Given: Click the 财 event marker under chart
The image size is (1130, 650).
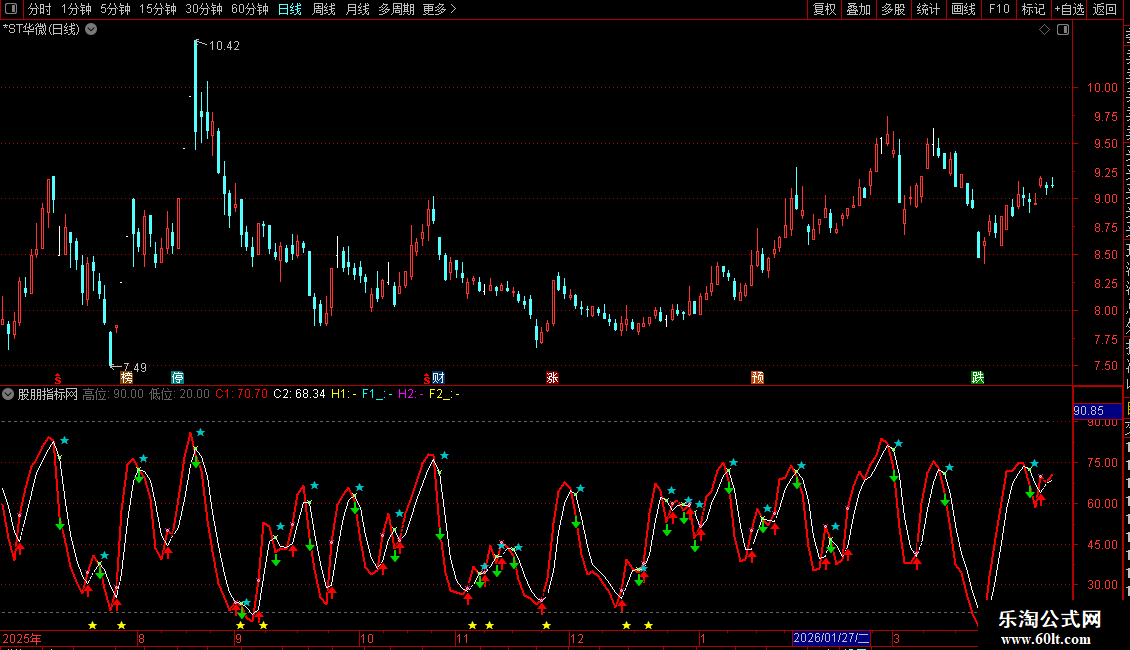Looking at the screenshot, I should [x=438, y=378].
